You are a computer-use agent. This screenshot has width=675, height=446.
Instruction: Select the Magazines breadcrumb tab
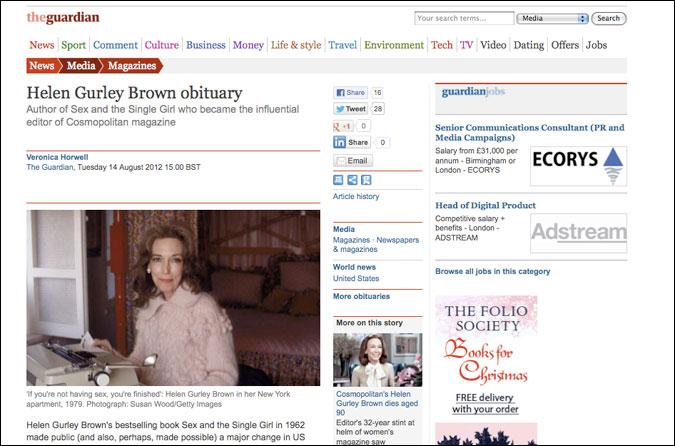(131, 66)
